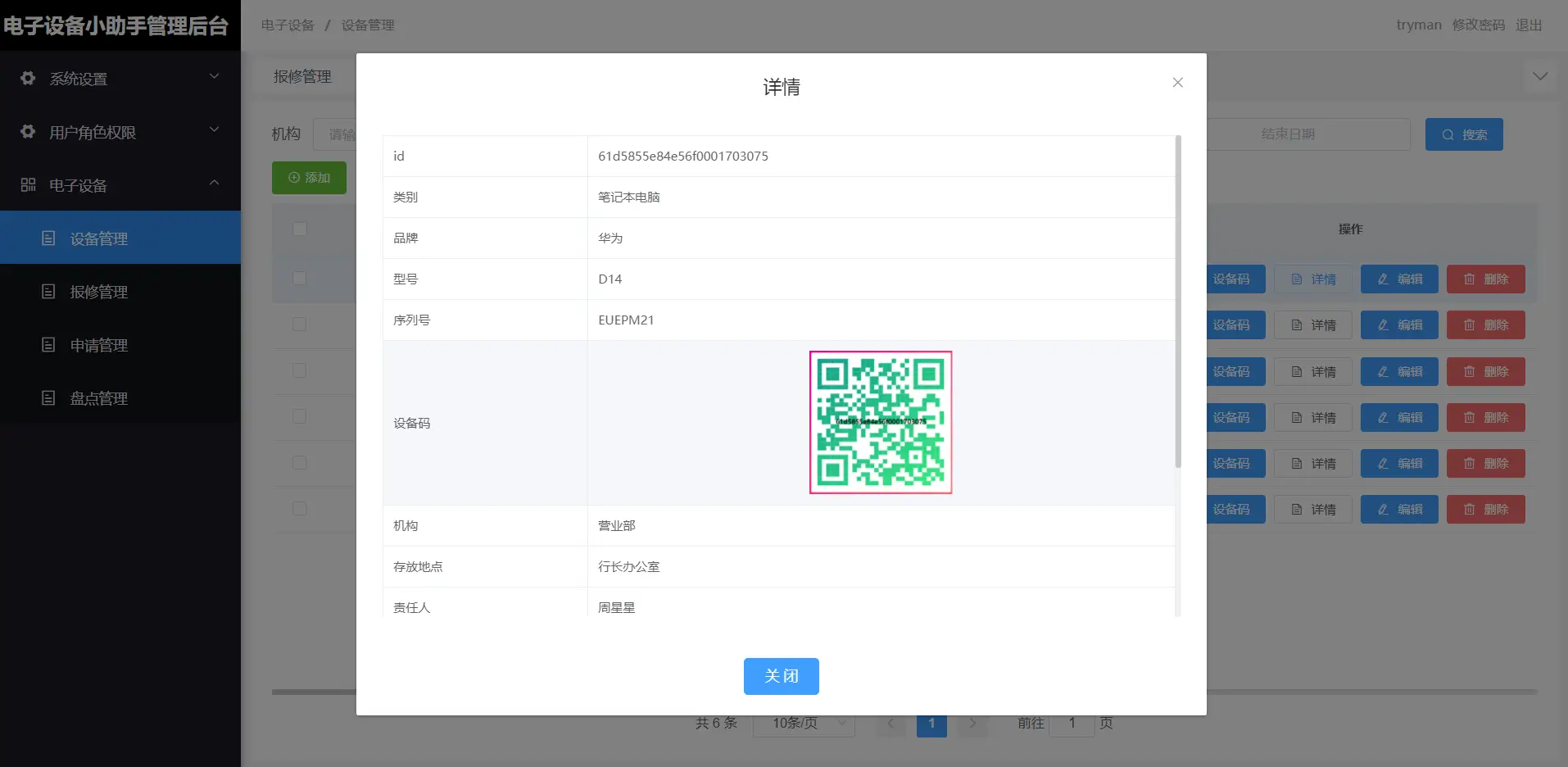Click the dialog vertical scrollbar
The width and height of the screenshot is (1568, 767).
1178,302
